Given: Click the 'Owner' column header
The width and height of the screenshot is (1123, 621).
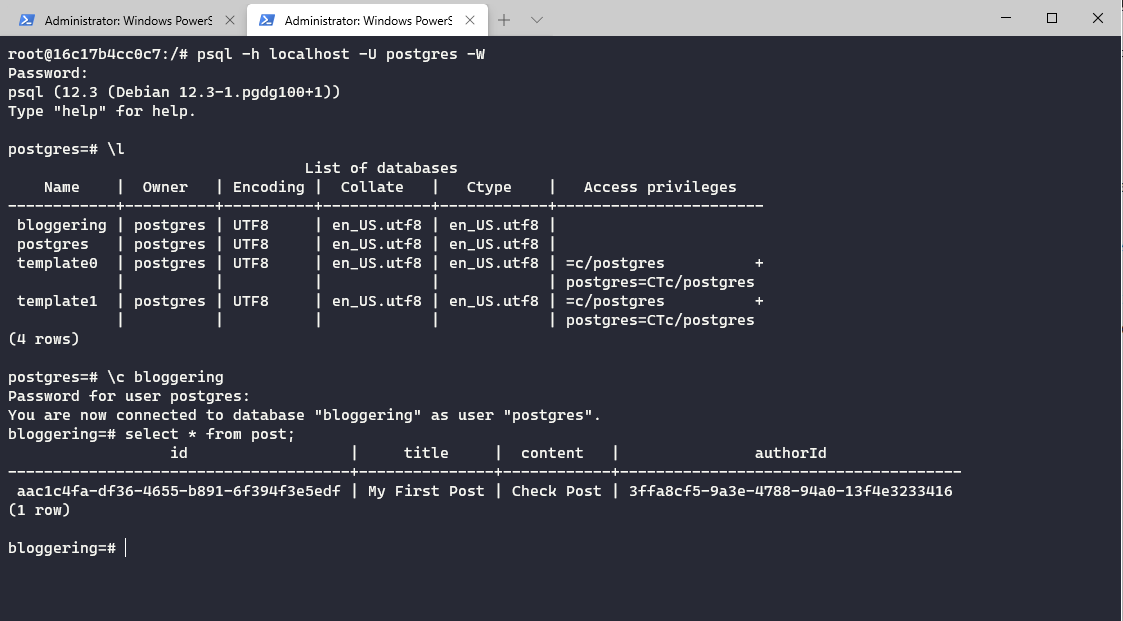Looking at the screenshot, I should [x=165, y=187].
